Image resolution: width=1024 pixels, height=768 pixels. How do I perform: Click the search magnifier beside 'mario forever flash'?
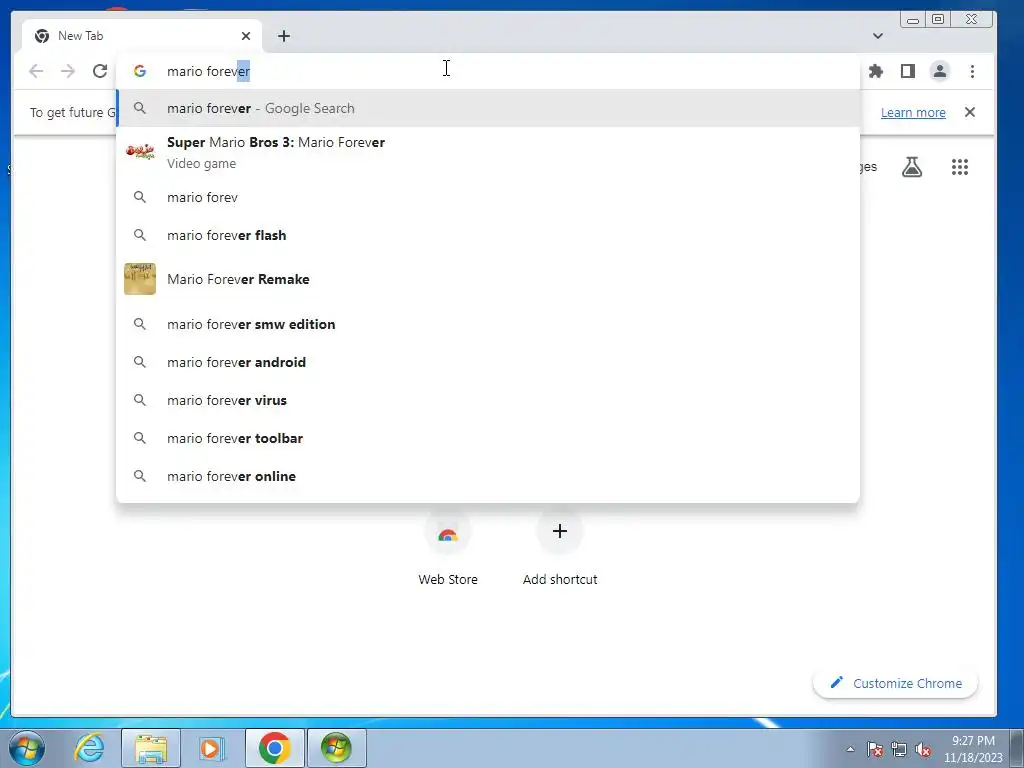click(140, 235)
